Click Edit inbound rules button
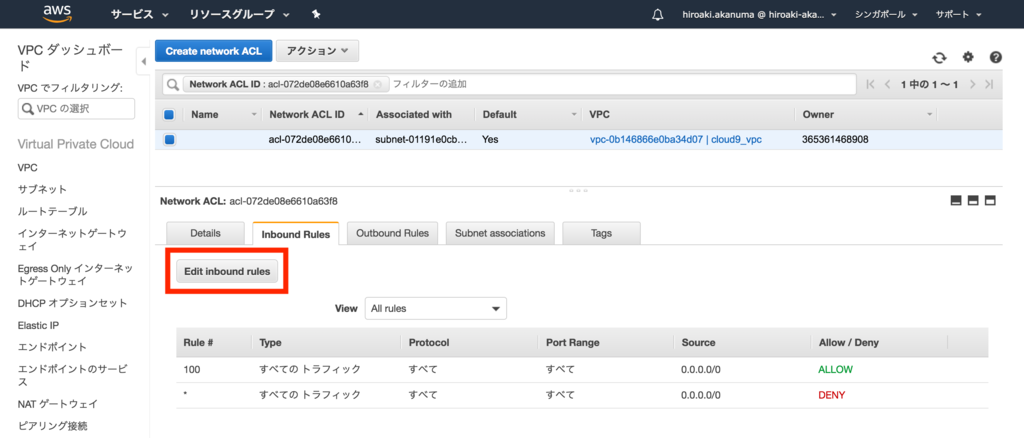The height and width of the screenshot is (438, 1024). point(227,272)
